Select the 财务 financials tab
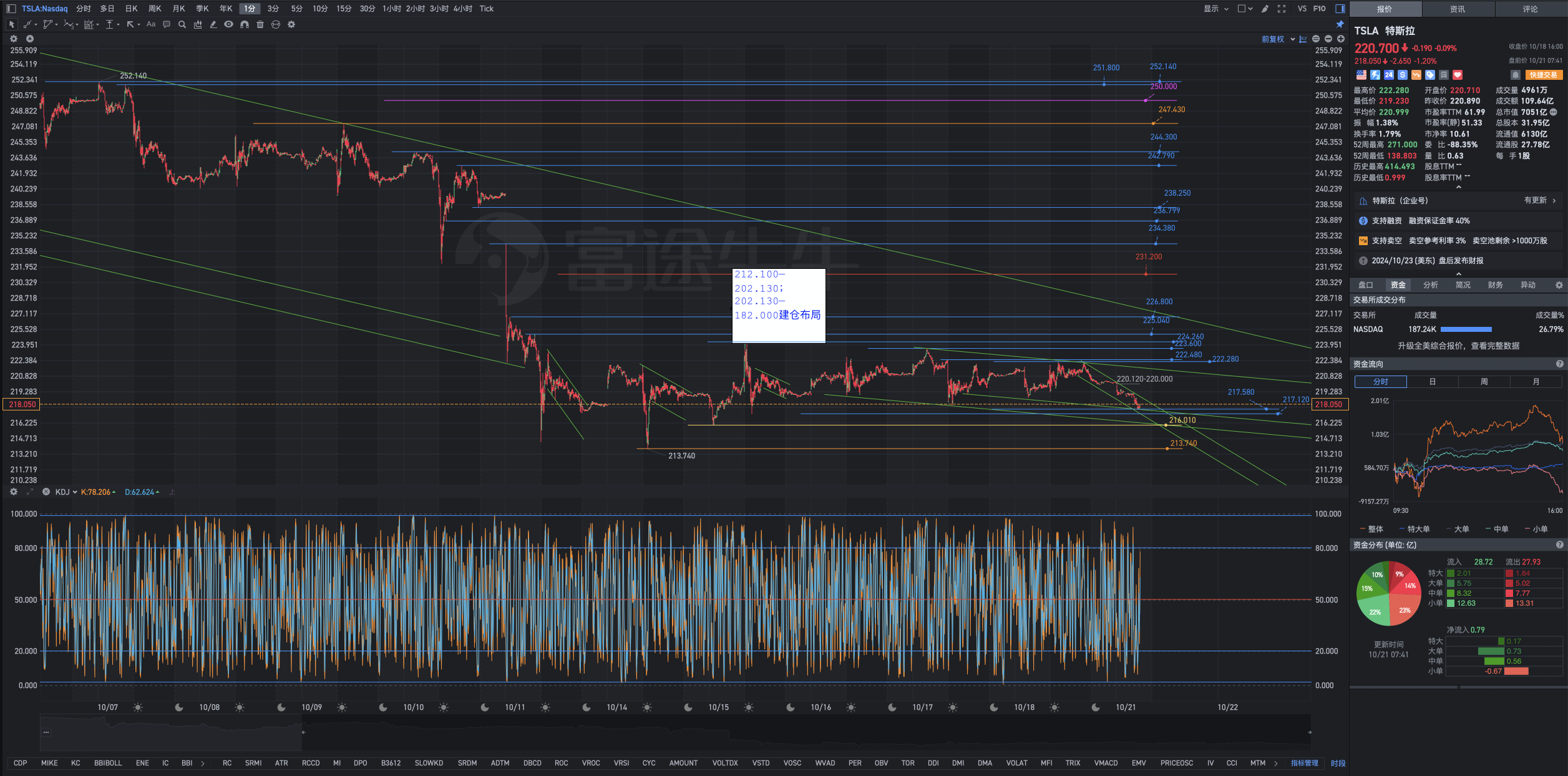Image resolution: width=1568 pixels, height=776 pixels. 1496,285
